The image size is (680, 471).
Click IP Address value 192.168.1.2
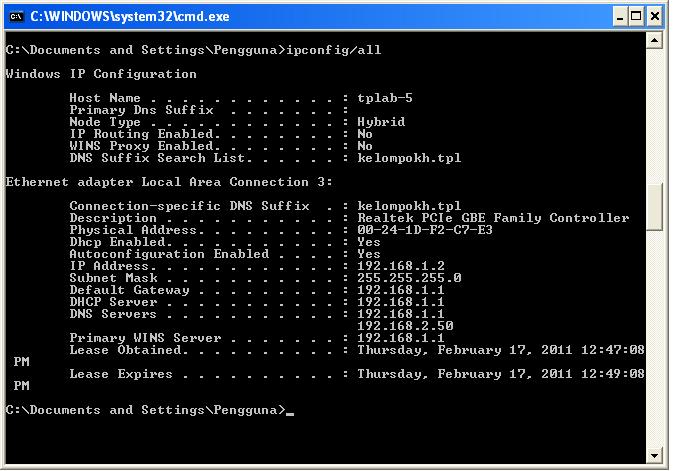pos(401,266)
